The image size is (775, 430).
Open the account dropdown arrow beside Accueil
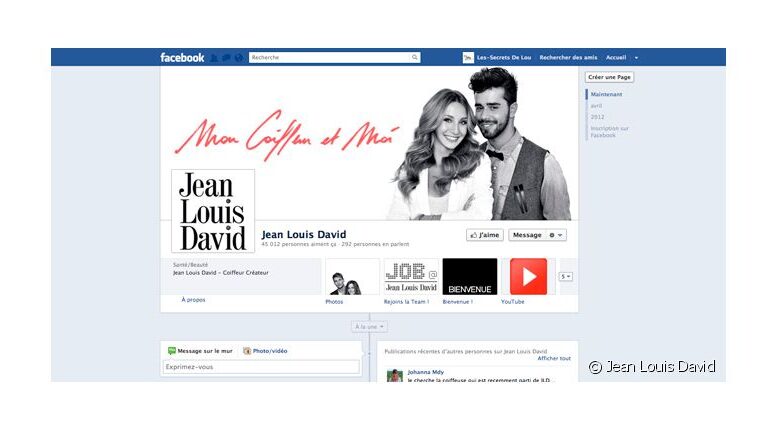click(636, 58)
